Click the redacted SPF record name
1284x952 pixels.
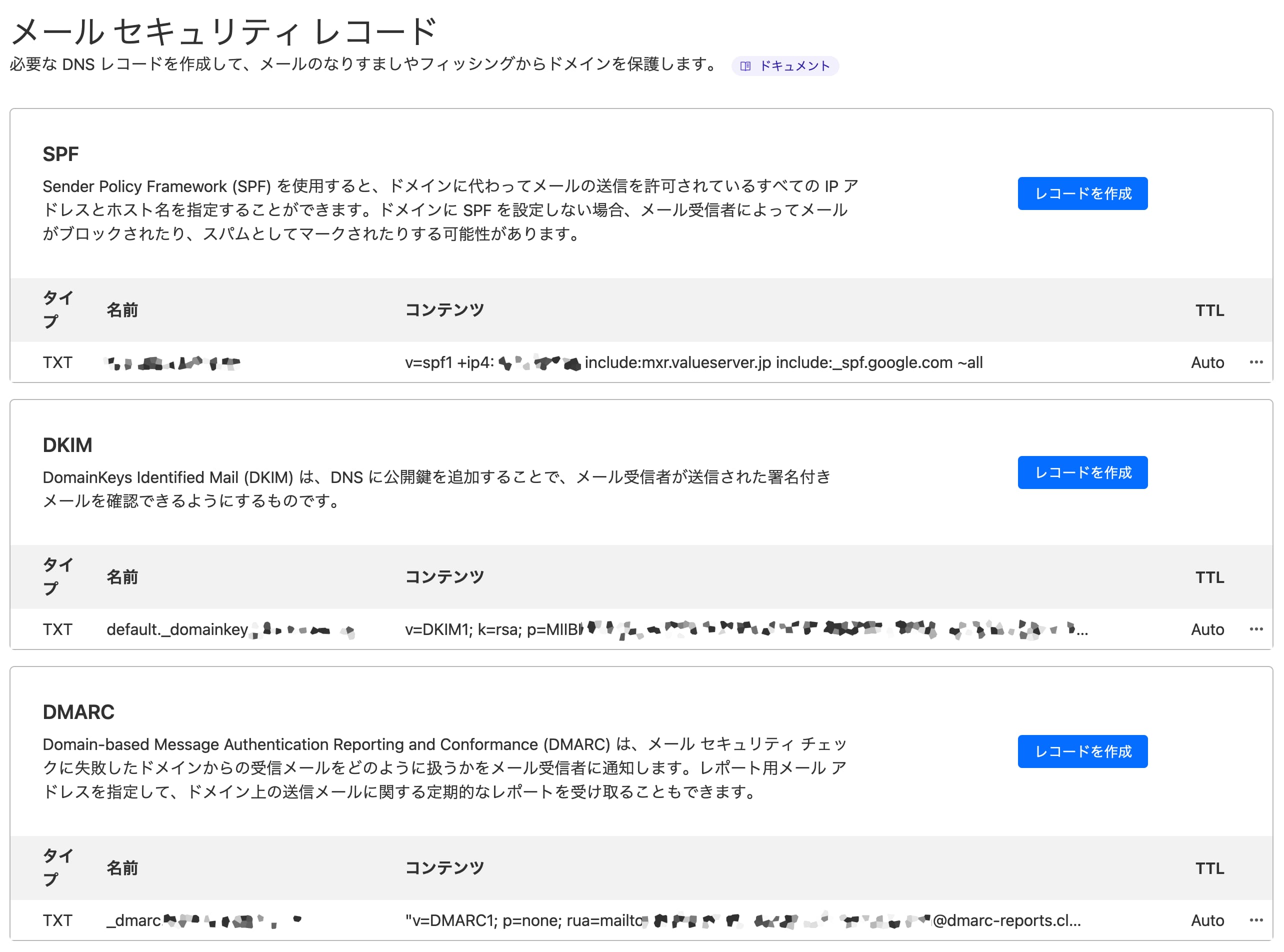coord(173,363)
